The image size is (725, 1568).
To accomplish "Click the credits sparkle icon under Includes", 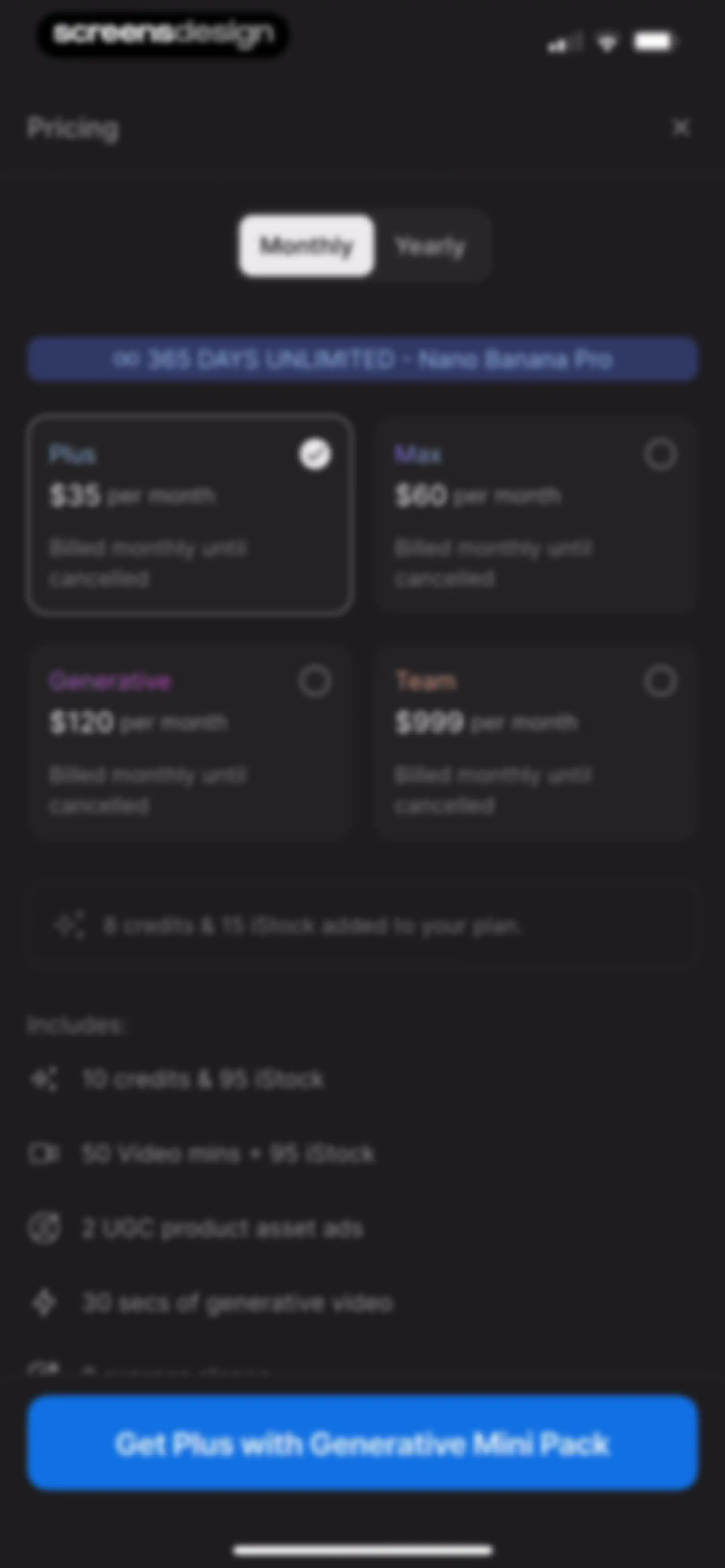I will click(44, 1079).
